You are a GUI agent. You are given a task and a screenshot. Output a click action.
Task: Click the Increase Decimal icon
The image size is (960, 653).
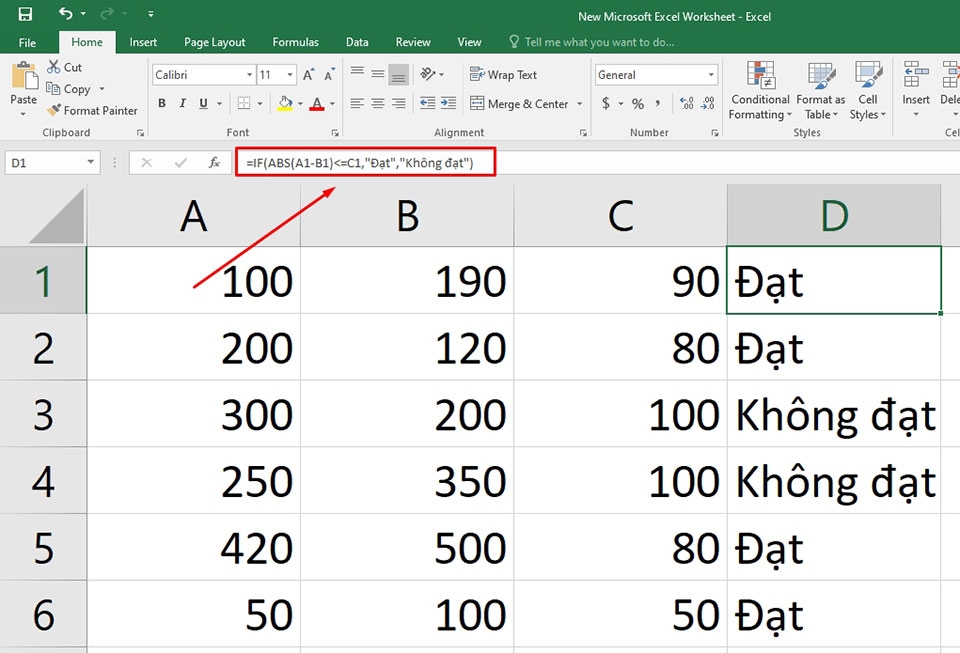pyautogui.click(x=687, y=103)
